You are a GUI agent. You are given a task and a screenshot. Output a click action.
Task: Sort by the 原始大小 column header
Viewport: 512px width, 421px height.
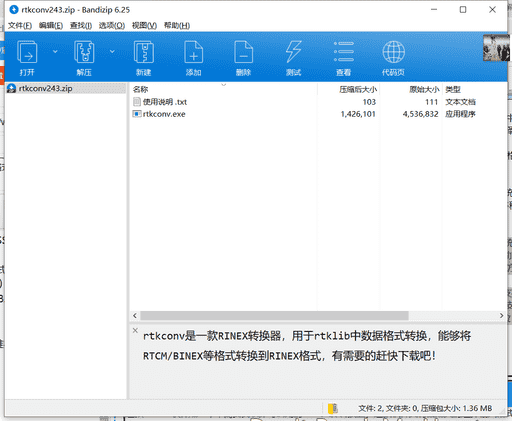coord(411,89)
